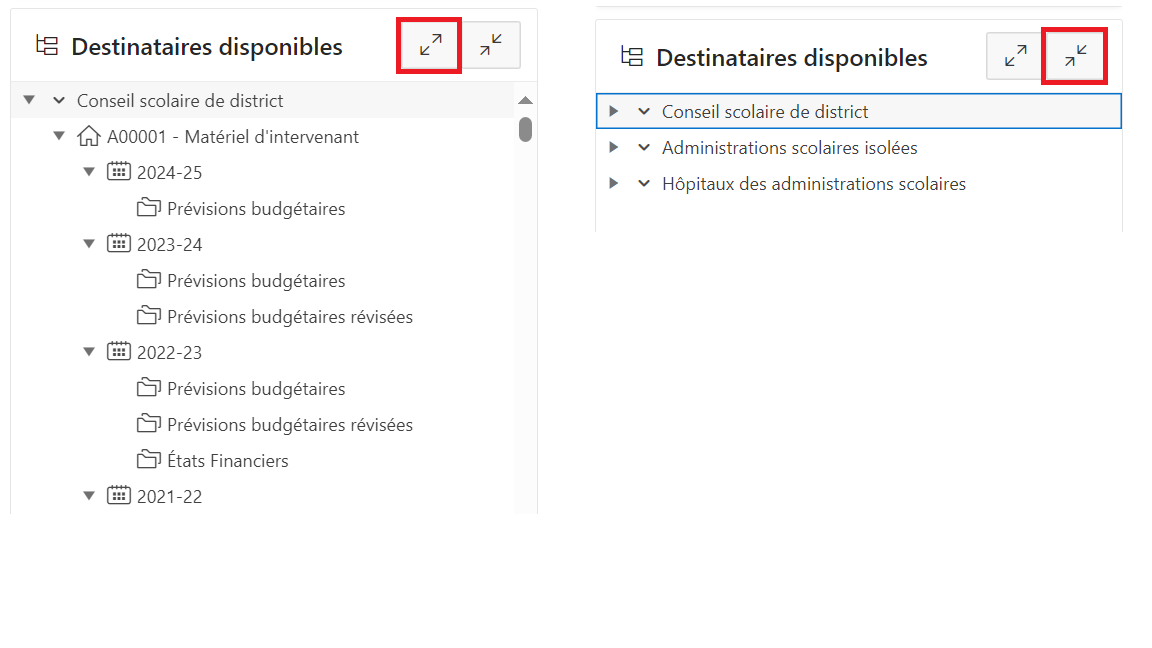The width and height of the screenshot is (1152, 648).
Task: Open the chevron menu beside Administrations scolaires isolées
Action: [644, 148]
